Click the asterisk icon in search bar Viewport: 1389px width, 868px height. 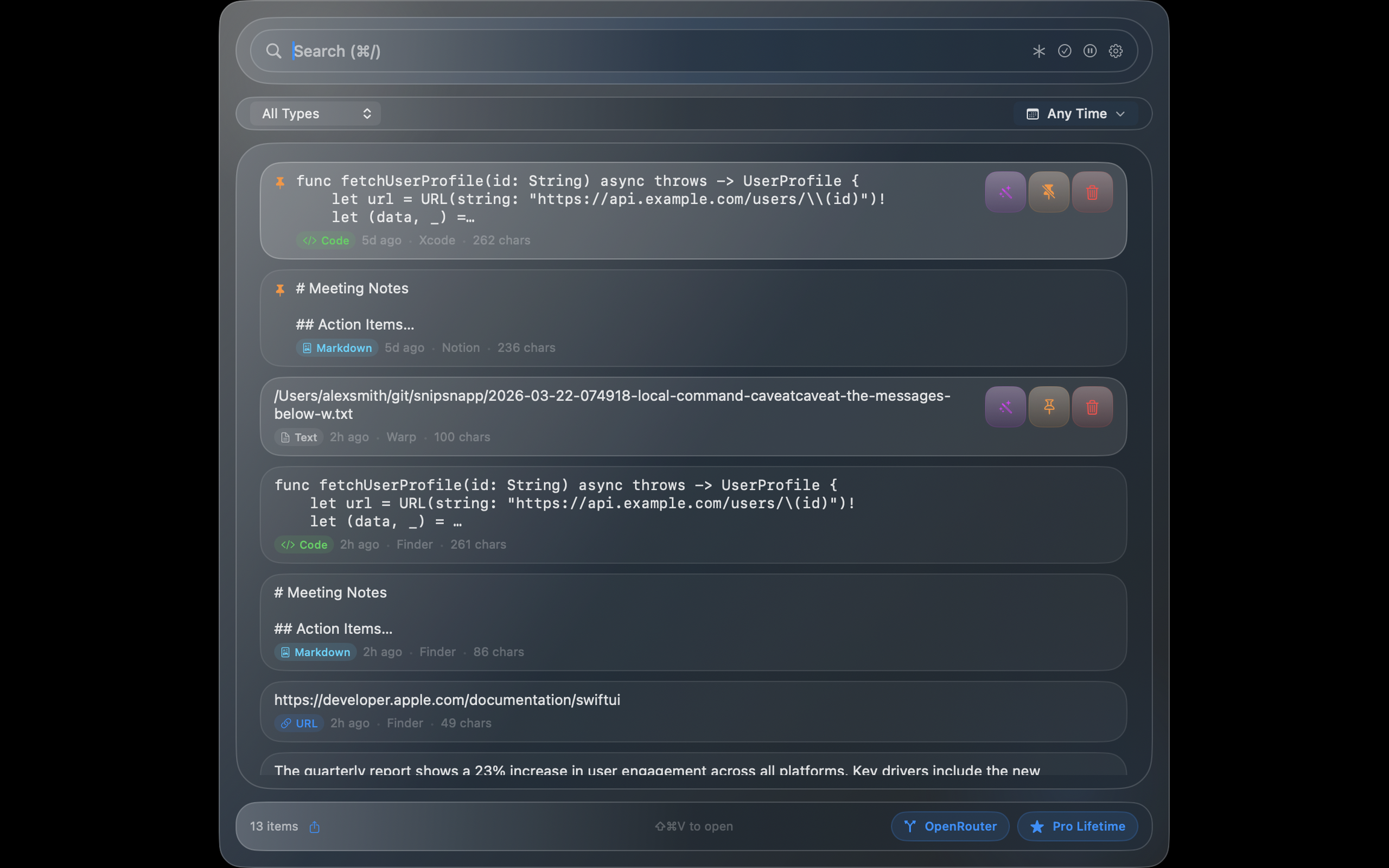pos(1039,51)
